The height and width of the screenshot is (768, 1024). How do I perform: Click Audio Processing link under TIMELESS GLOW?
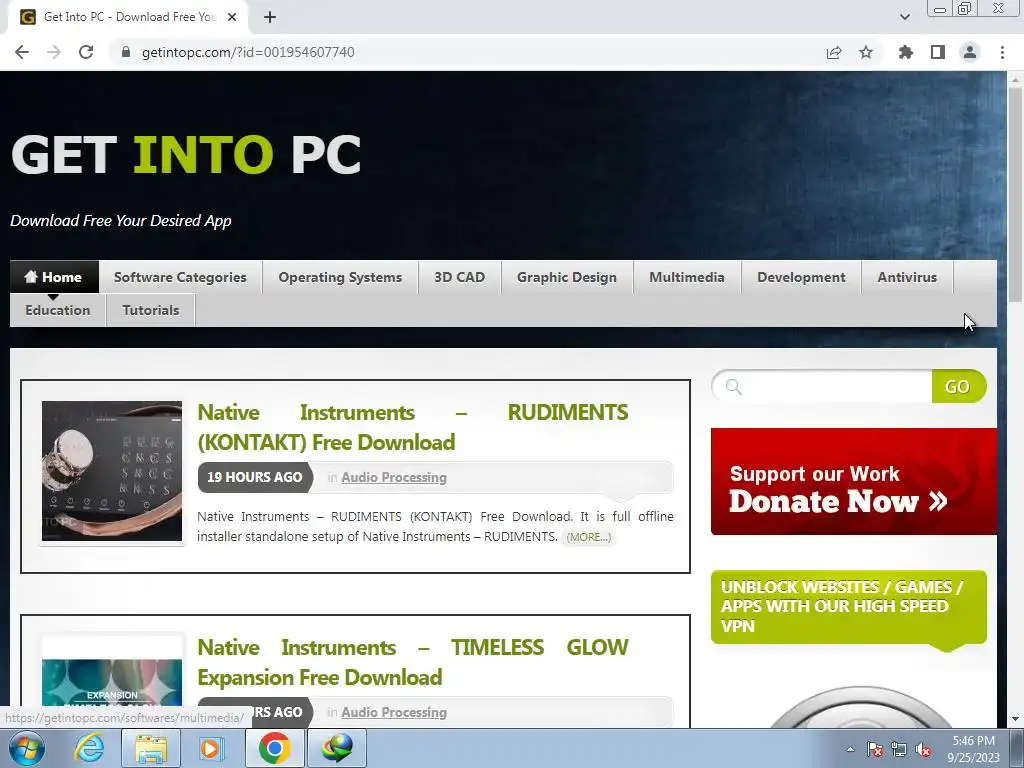coord(394,712)
